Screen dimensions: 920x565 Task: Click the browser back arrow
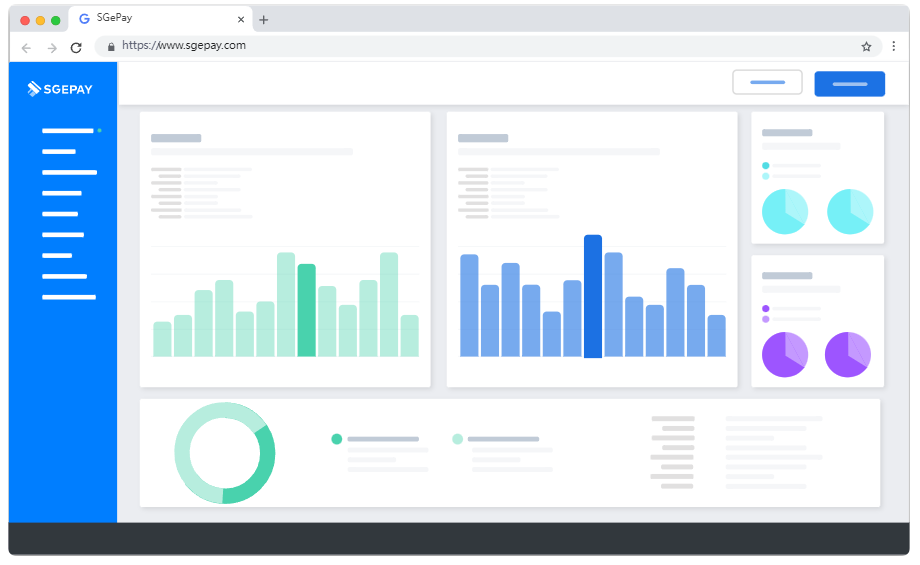26,47
